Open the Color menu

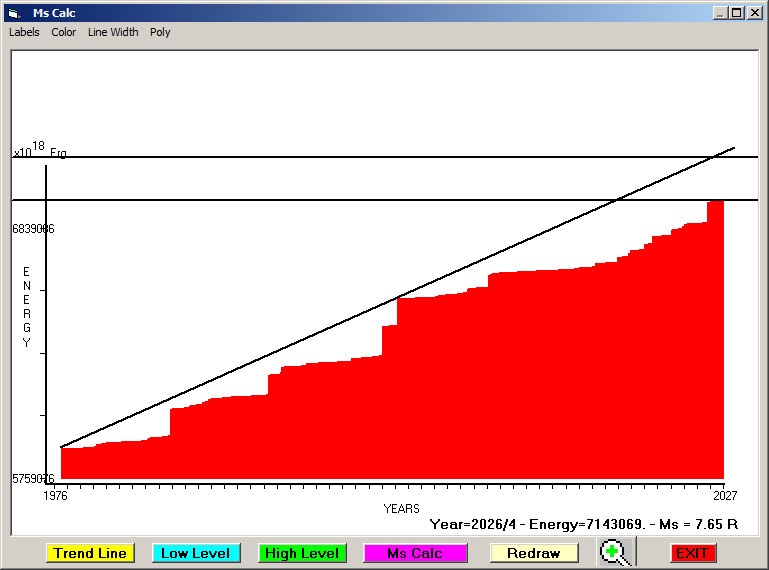(64, 32)
